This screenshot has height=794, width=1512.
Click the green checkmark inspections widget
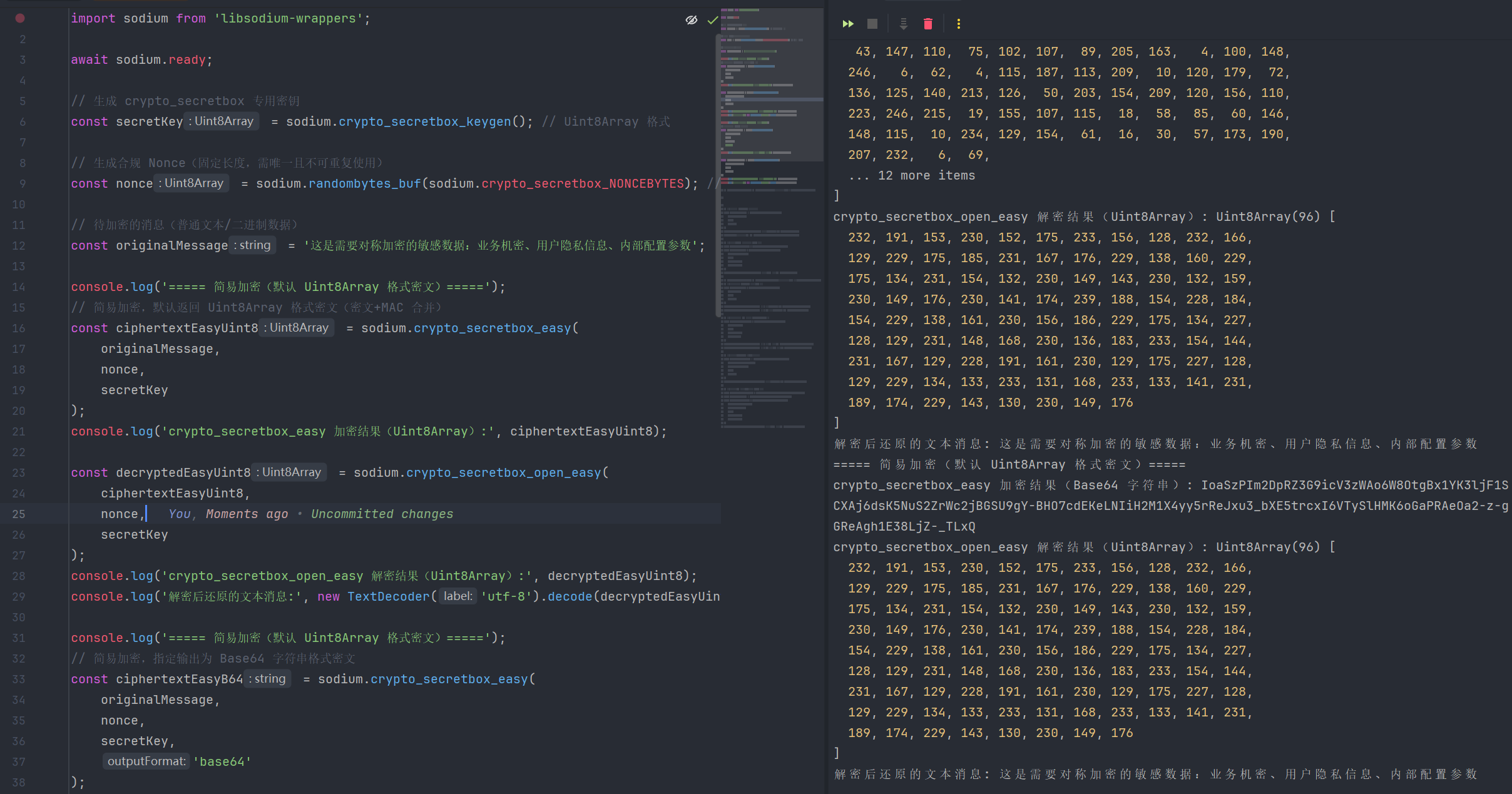coord(712,20)
